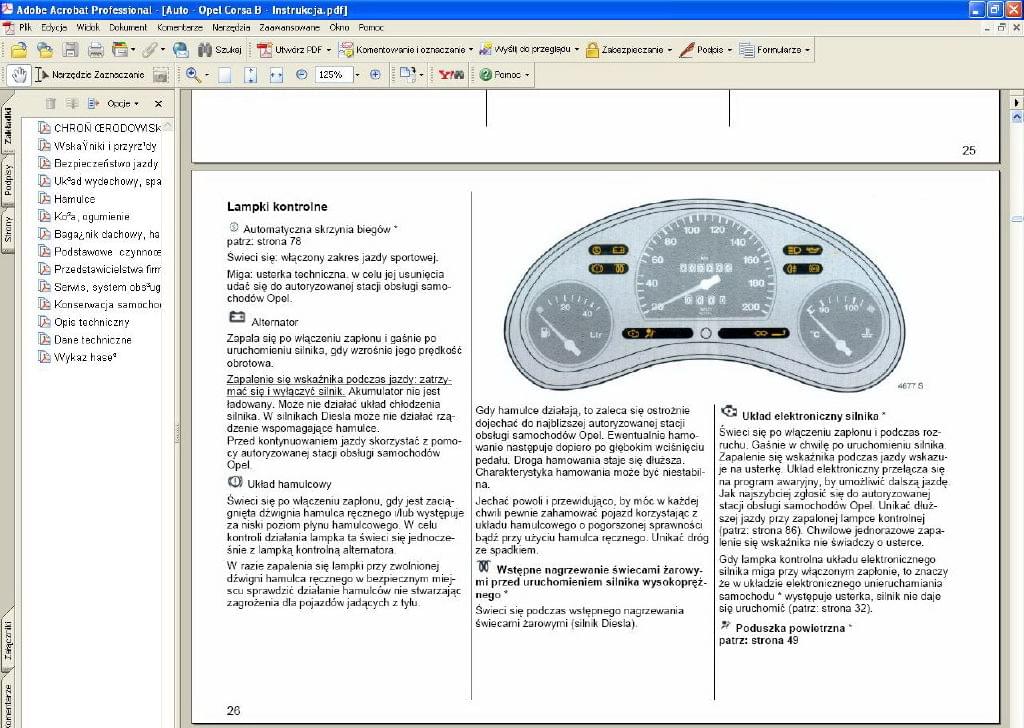This screenshot has height=728, width=1024.
Task: Click the vertical scrollbar up arrow
Action: [1017, 117]
